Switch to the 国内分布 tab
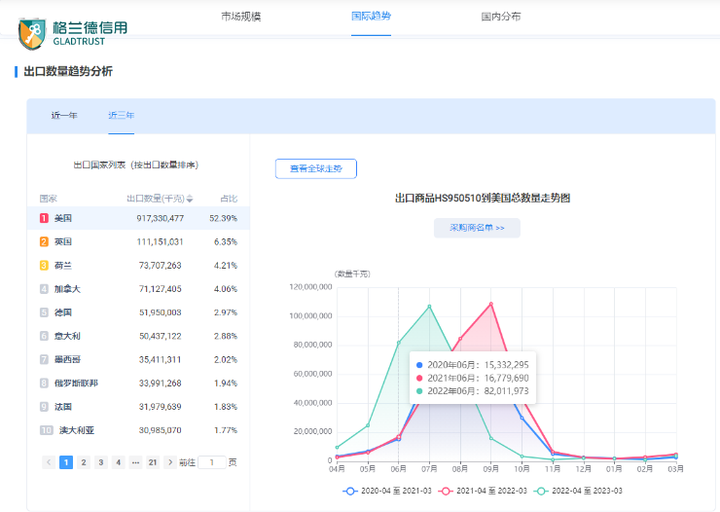Viewport: 720px width, 512px height. (x=501, y=17)
